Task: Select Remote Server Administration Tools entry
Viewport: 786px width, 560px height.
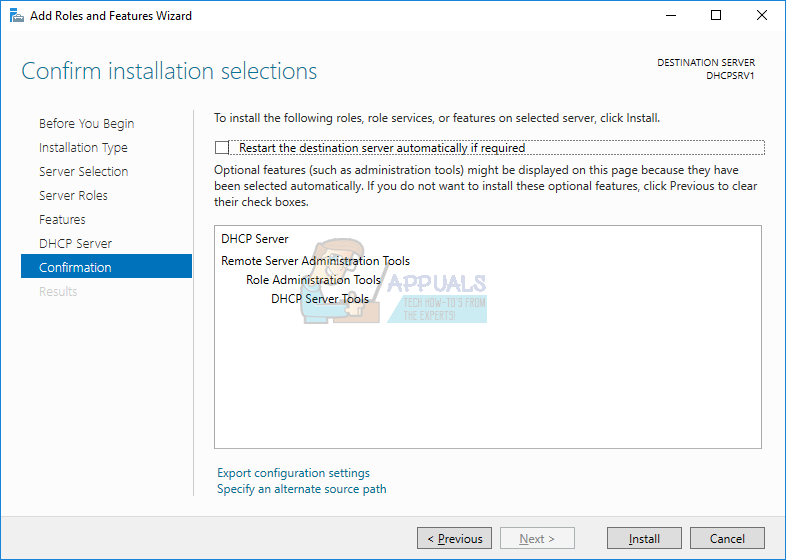Action: coord(315,261)
